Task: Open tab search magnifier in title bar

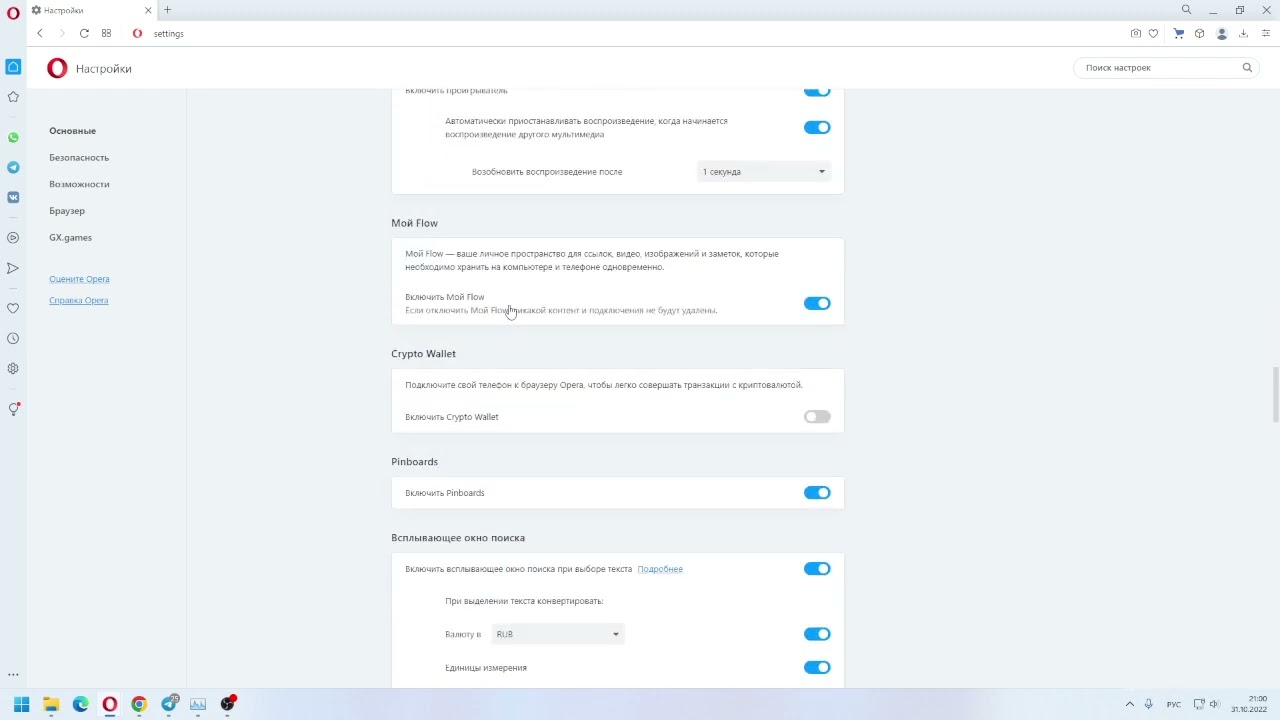Action: (x=1186, y=10)
